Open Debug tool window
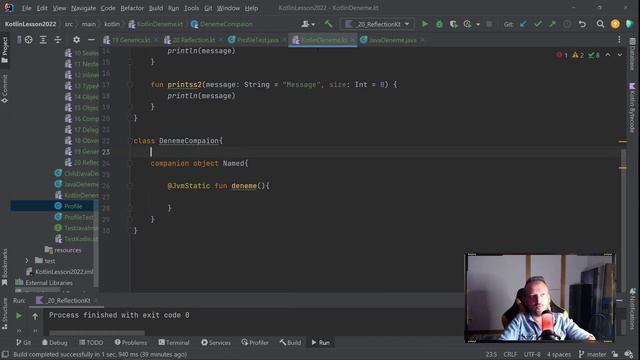 (x=55, y=342)
